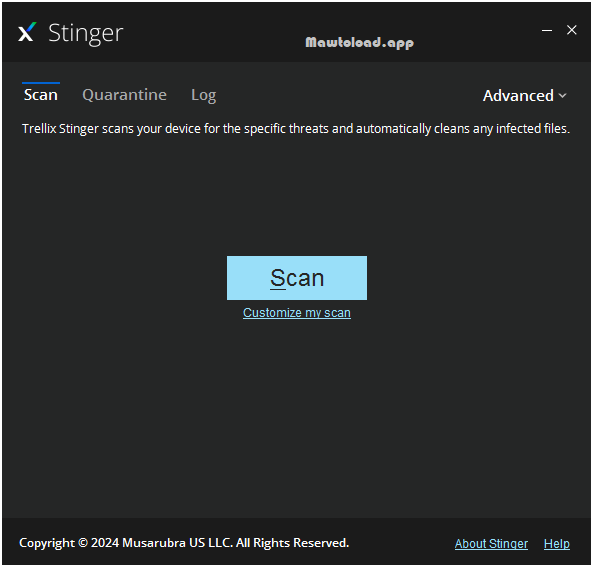Close the Stinger window
This screenshot has width=591, height=565.
tap(572, 30)
